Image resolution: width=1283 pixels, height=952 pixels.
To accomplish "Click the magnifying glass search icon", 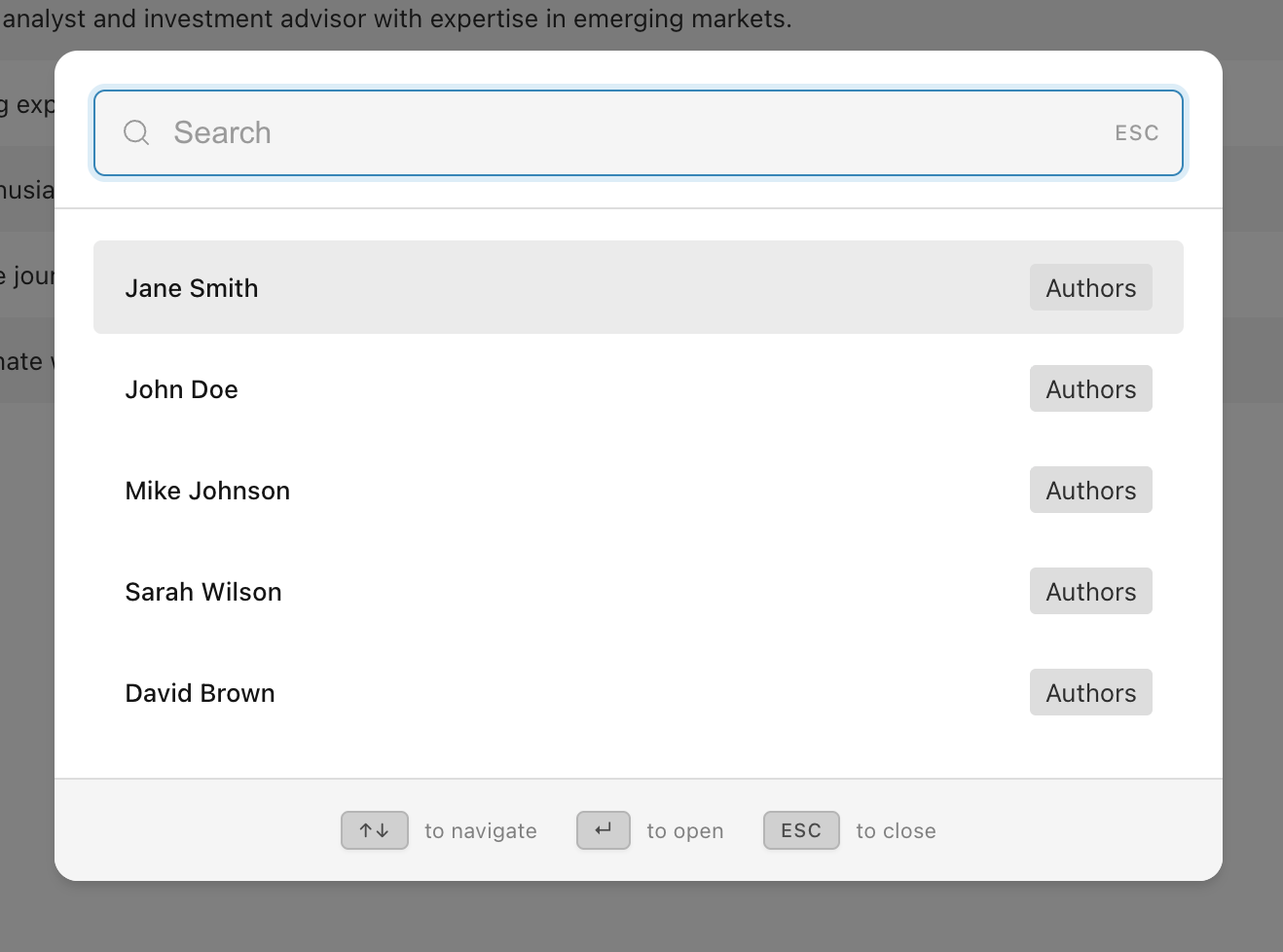I will point(136,132).
